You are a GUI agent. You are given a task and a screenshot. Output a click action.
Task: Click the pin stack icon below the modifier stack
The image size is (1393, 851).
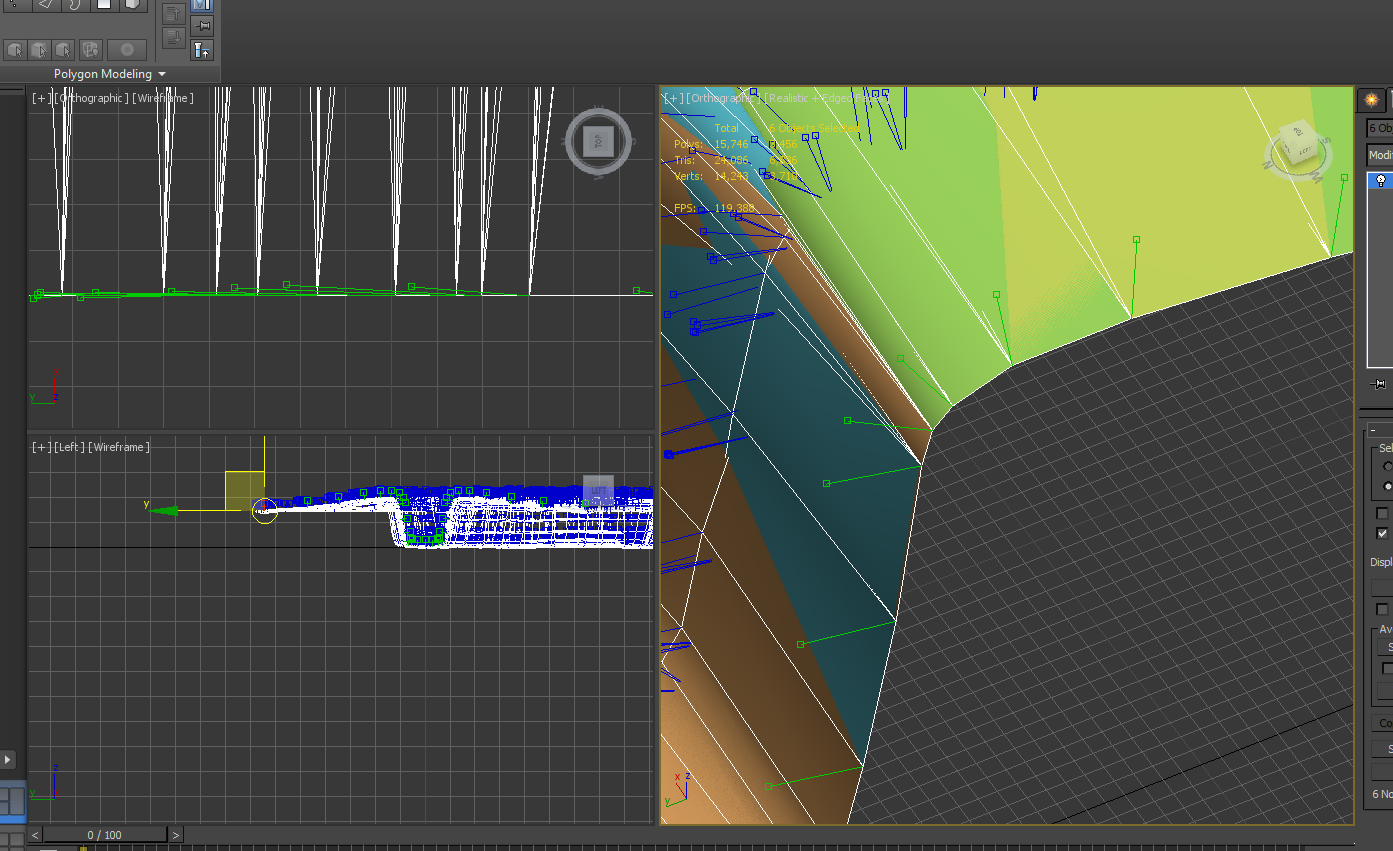point(1379,384)
